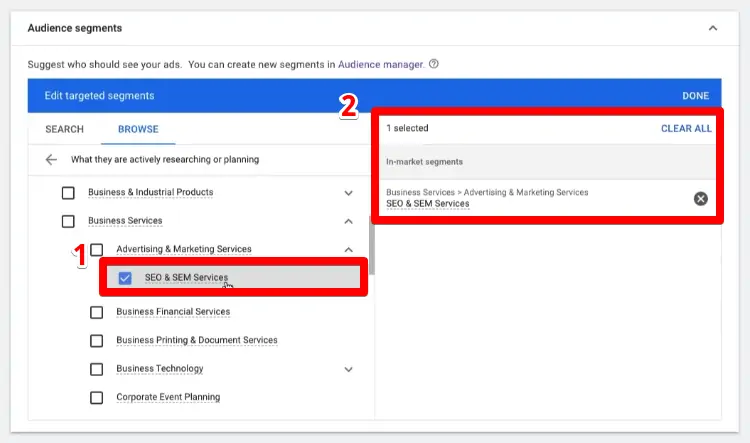Click the back arrow in browse panel
Screen dimensions: 750x443
click(x=51, y=160)
